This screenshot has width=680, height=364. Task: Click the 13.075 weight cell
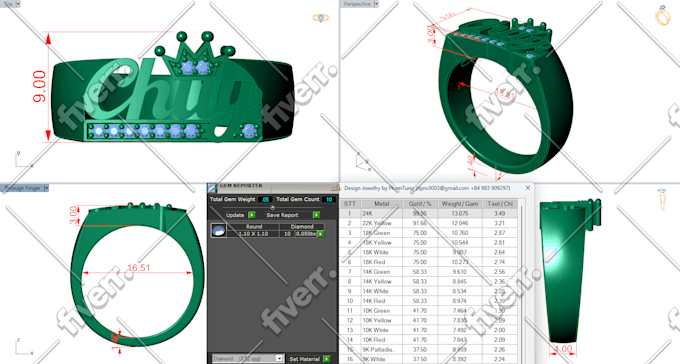tap(460, 213)
